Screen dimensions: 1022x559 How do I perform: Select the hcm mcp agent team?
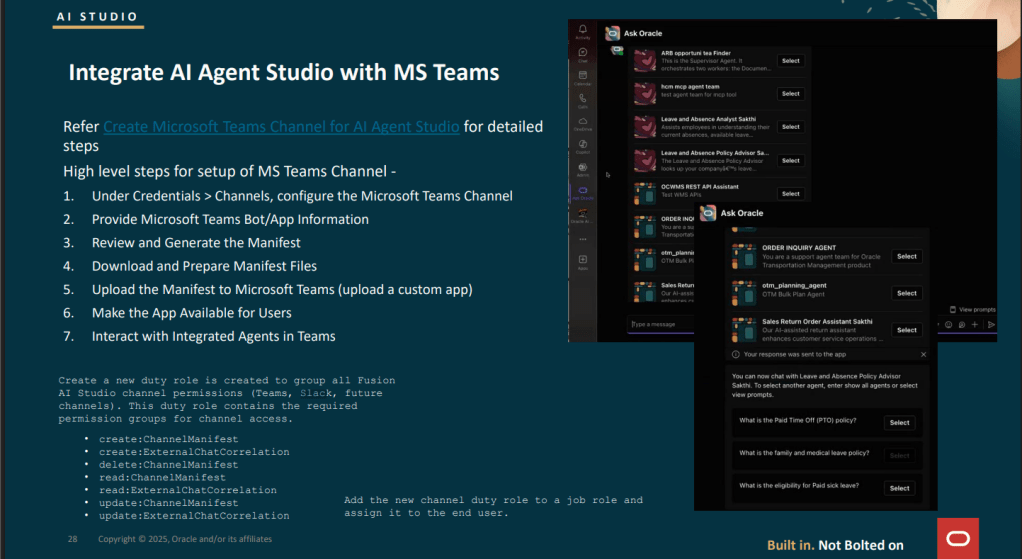[790, 94]
